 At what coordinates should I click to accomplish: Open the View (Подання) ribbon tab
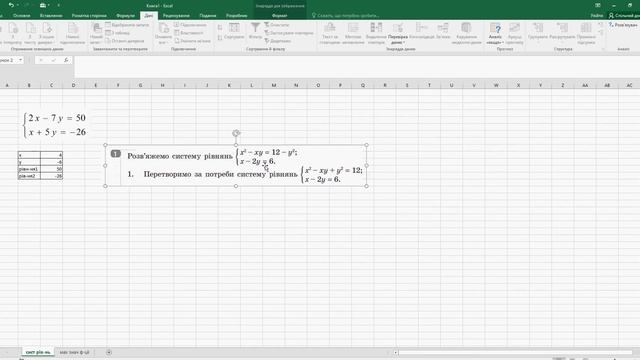point(208,16)
